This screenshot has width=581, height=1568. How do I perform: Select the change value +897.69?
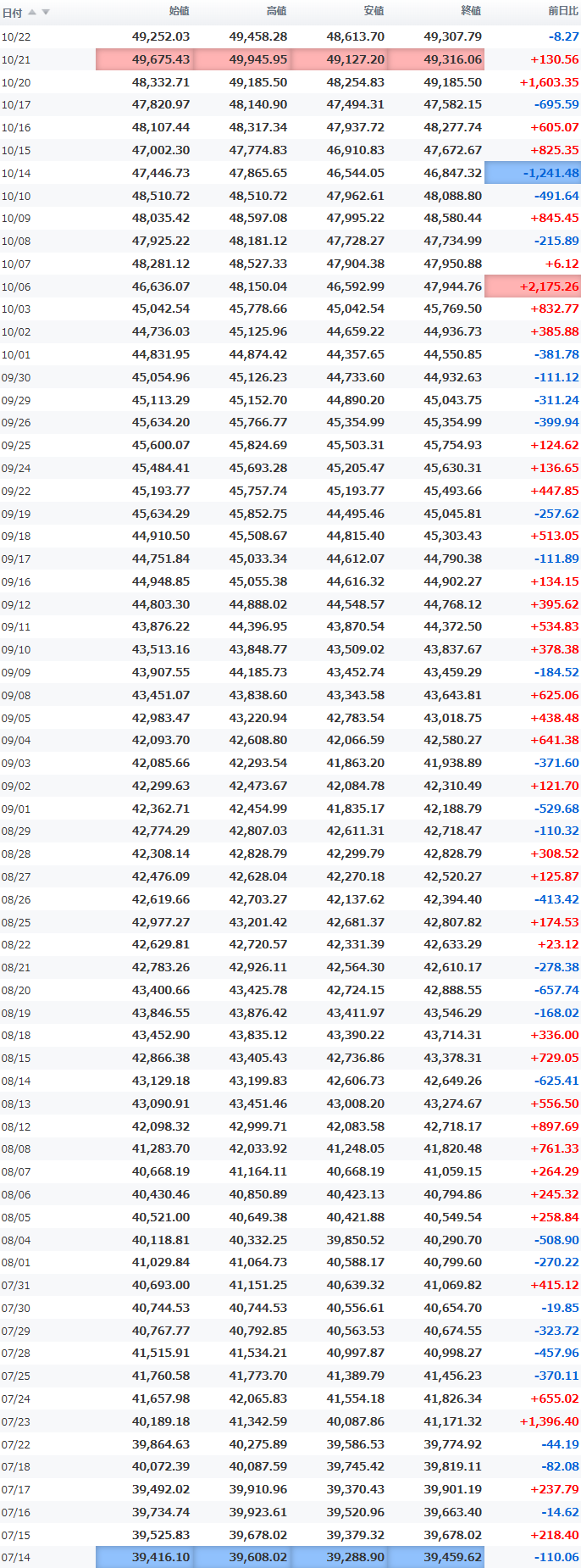pos(555,1126)
